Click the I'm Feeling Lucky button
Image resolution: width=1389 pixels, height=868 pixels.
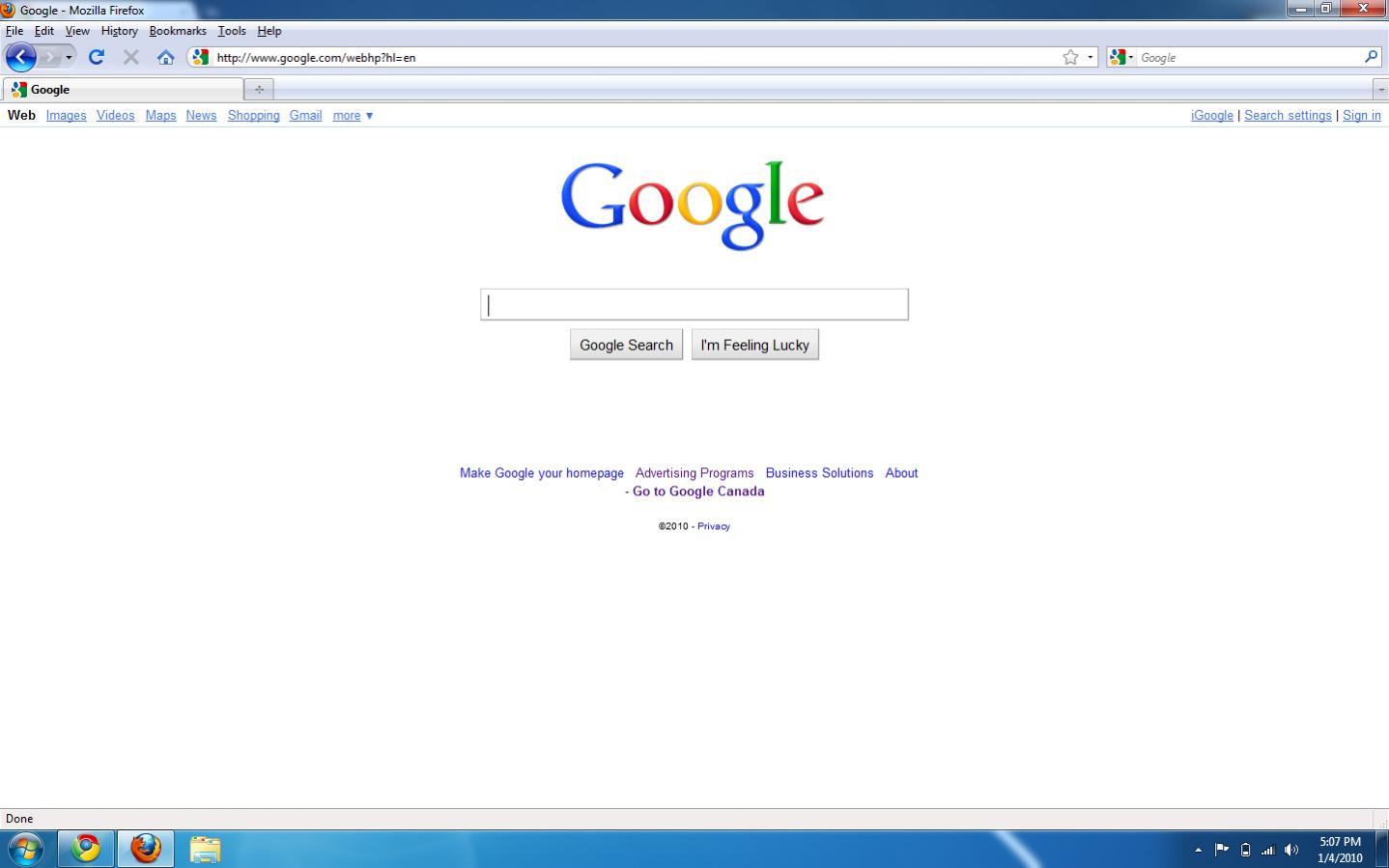click(754, 345)
